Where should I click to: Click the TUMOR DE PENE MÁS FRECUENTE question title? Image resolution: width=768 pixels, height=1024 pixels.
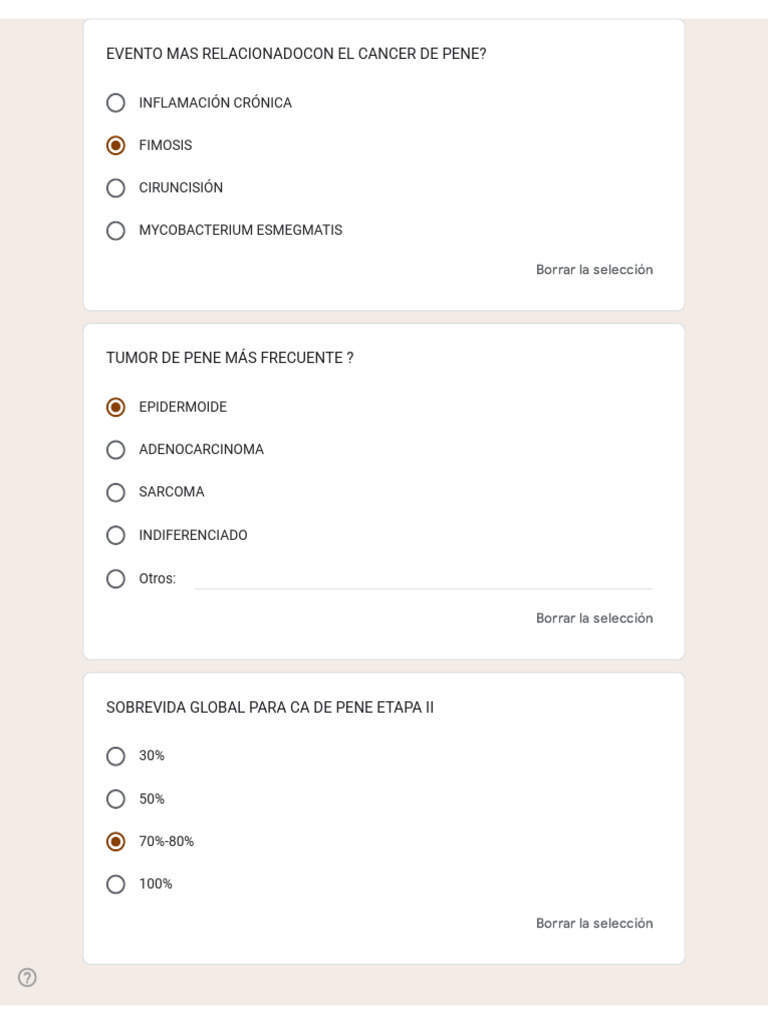point(230,358)
